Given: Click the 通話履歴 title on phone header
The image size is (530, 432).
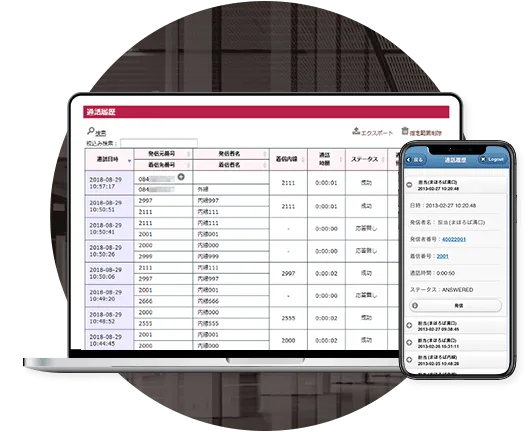Looking at the screenshot, I should pos(455,160).
